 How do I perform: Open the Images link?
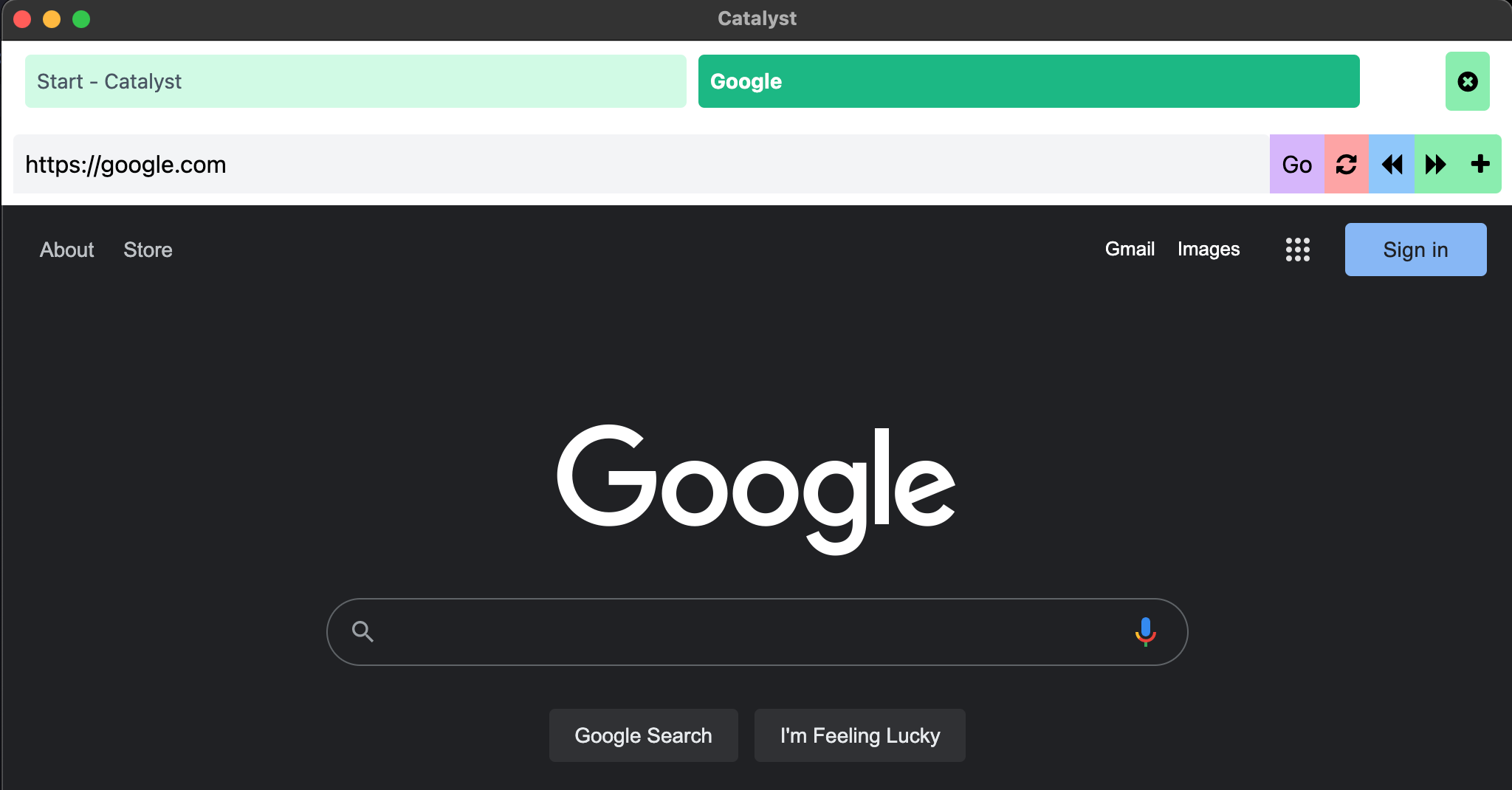click(1209, 249)
